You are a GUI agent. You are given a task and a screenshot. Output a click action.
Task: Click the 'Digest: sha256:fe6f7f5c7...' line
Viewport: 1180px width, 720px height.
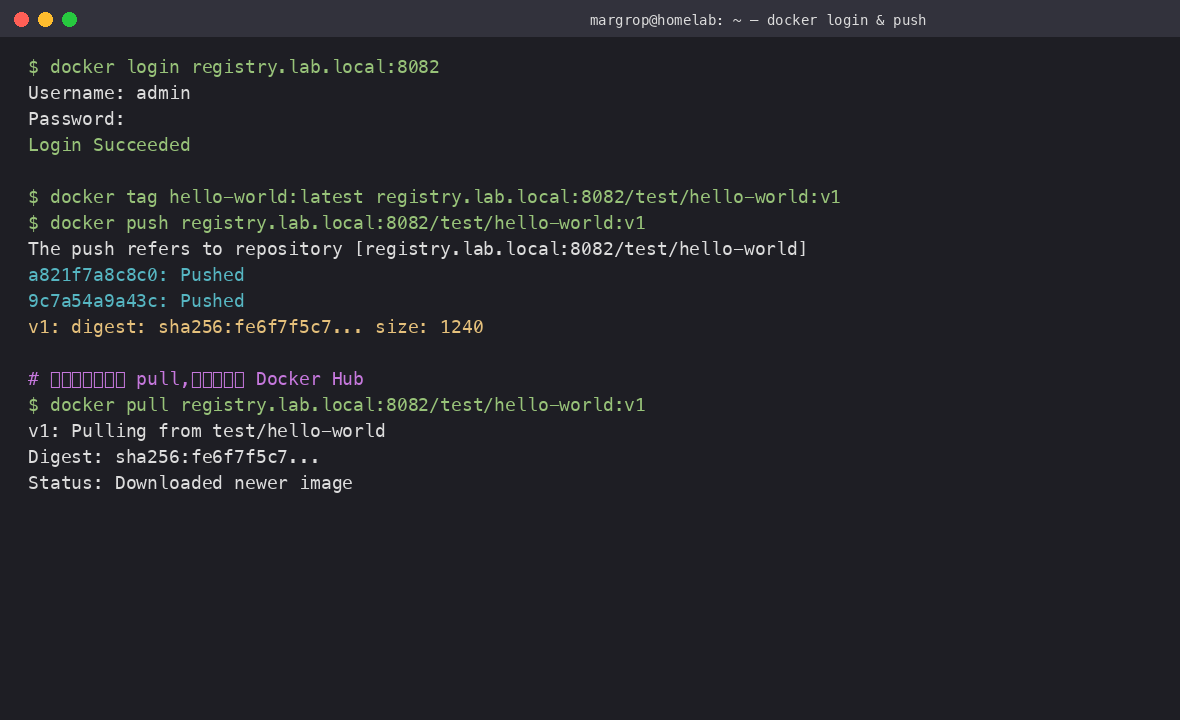coord(174,457)
